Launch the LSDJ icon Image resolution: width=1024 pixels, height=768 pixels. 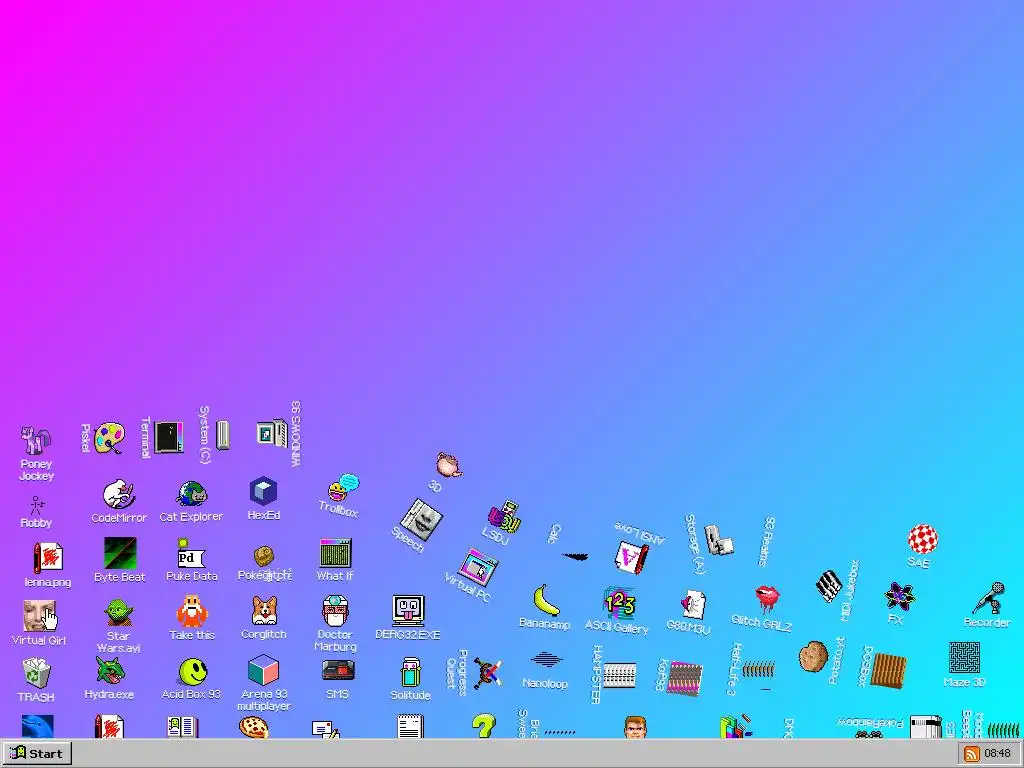(504, 517)
